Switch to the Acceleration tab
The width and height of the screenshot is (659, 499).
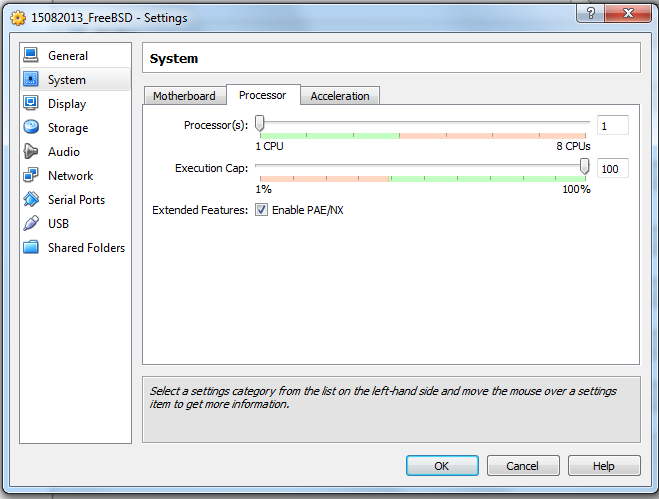pos(339,96)
